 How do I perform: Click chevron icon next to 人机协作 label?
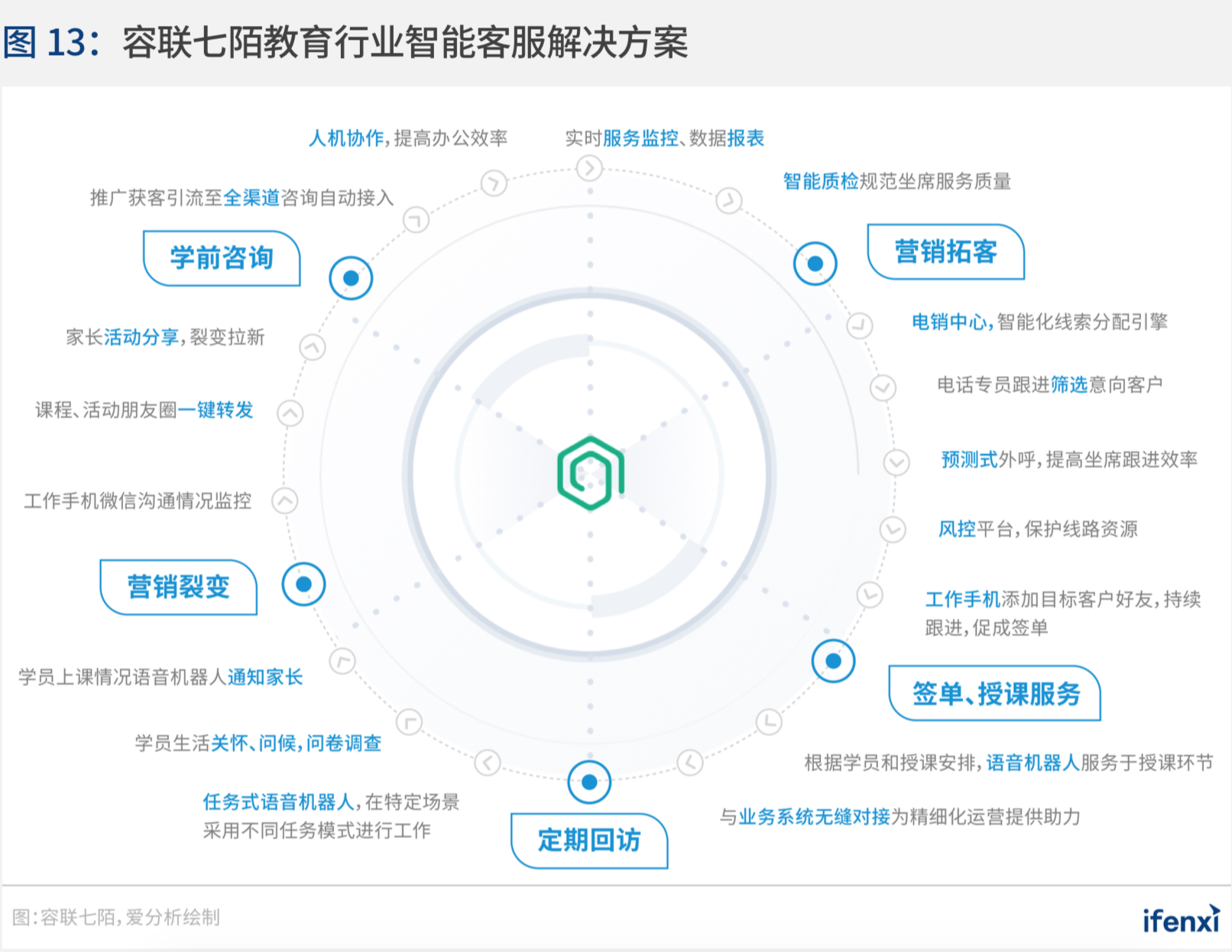(x=494, y=183)
